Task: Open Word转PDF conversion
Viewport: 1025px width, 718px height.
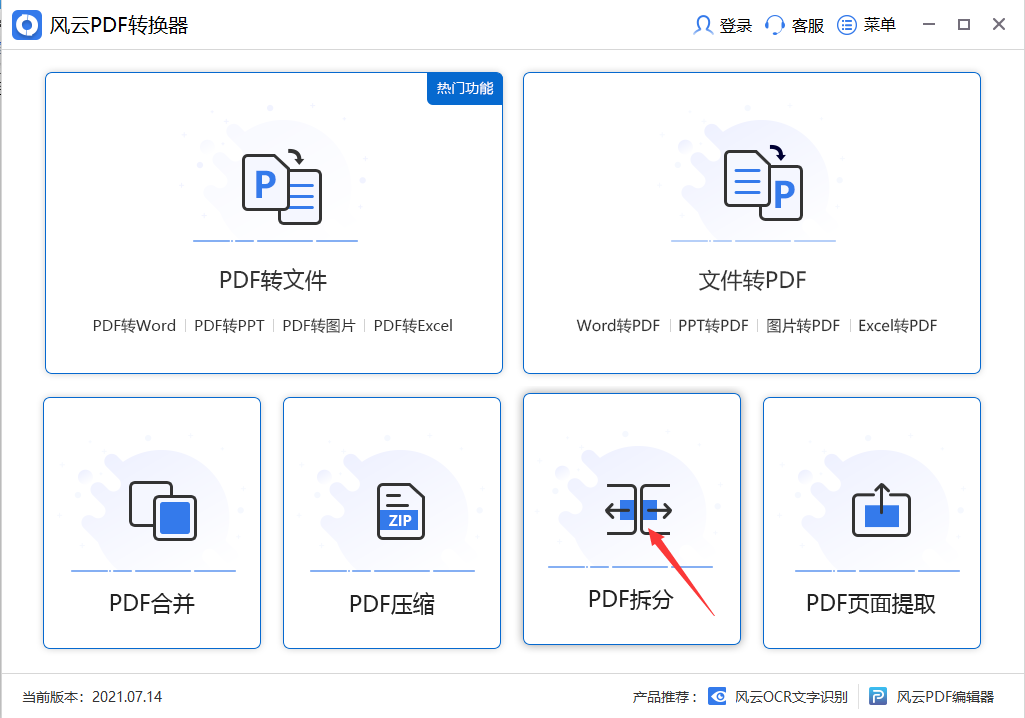Action: pos(618,326)
